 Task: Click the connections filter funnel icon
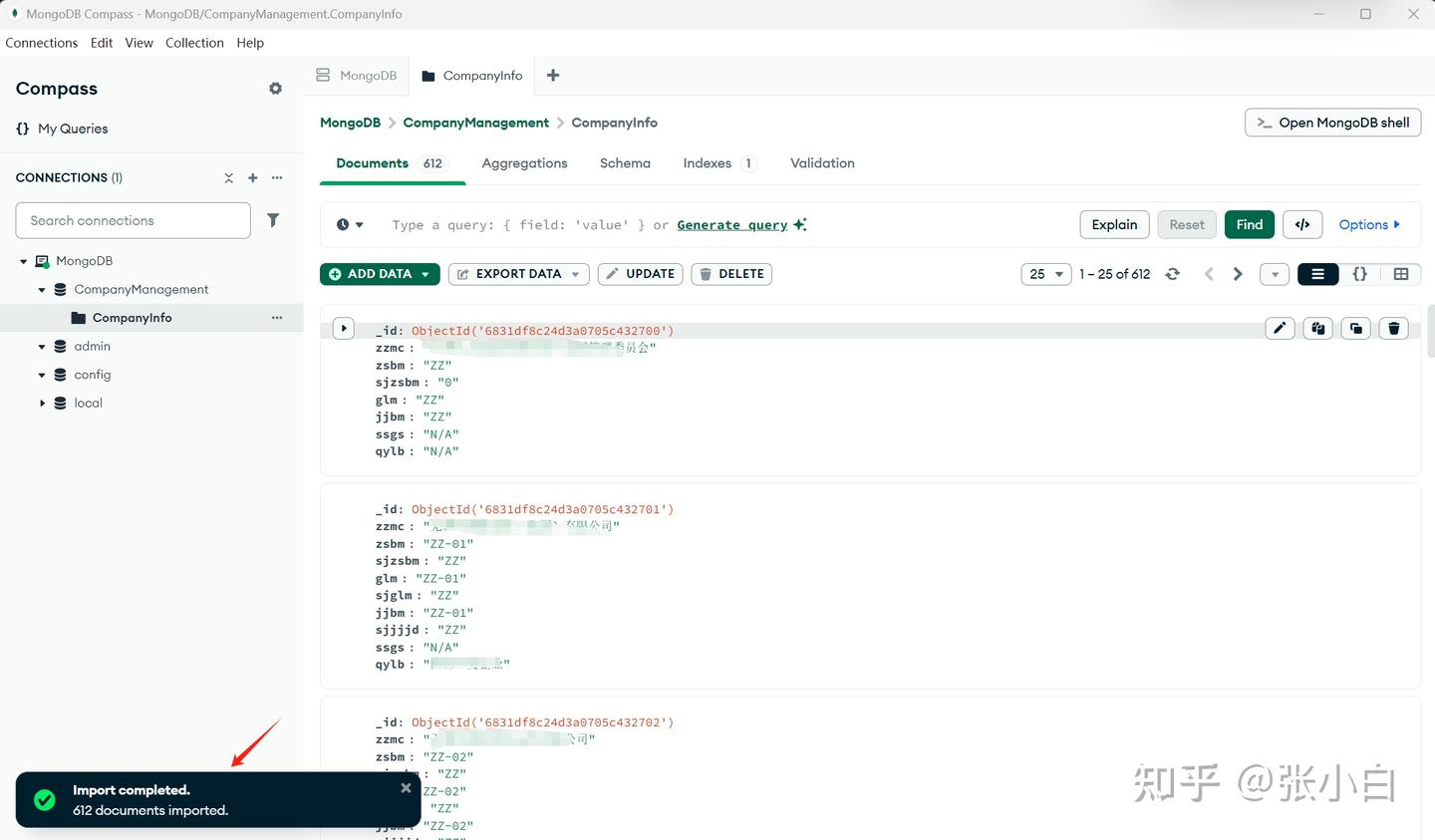273,220
